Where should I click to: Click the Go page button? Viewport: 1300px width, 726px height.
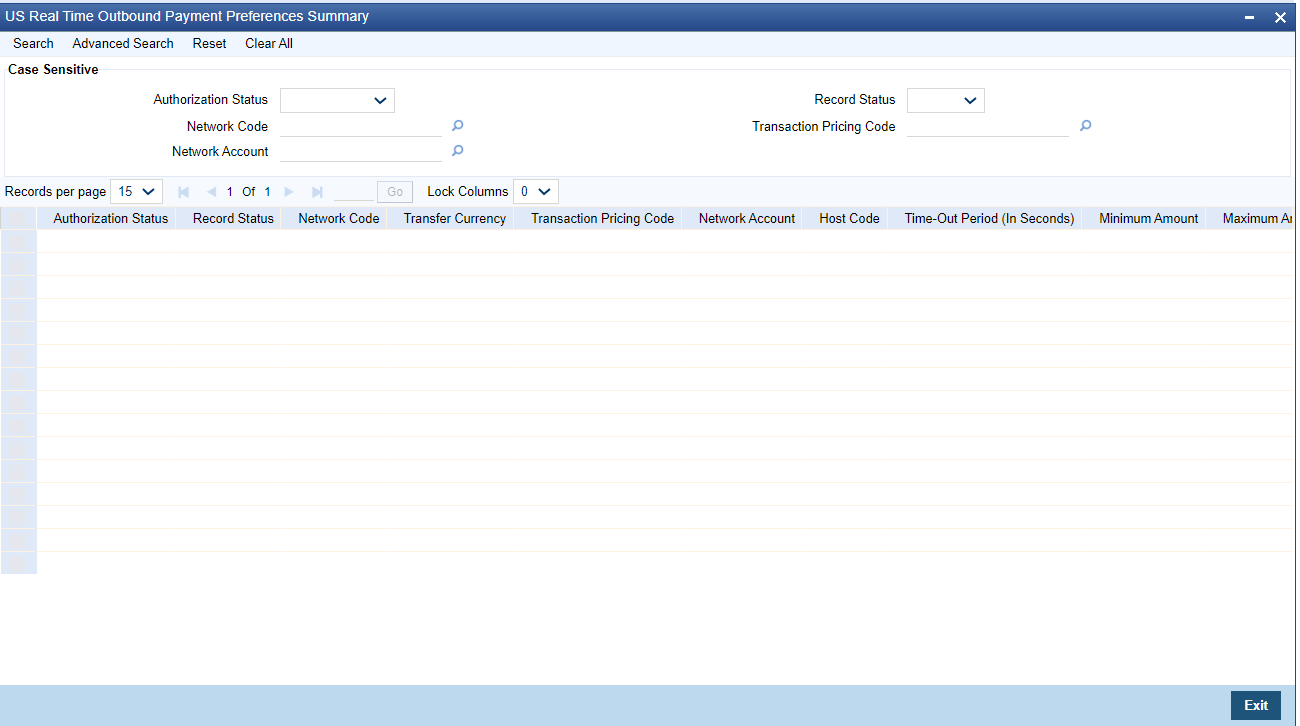click(395, 191)
